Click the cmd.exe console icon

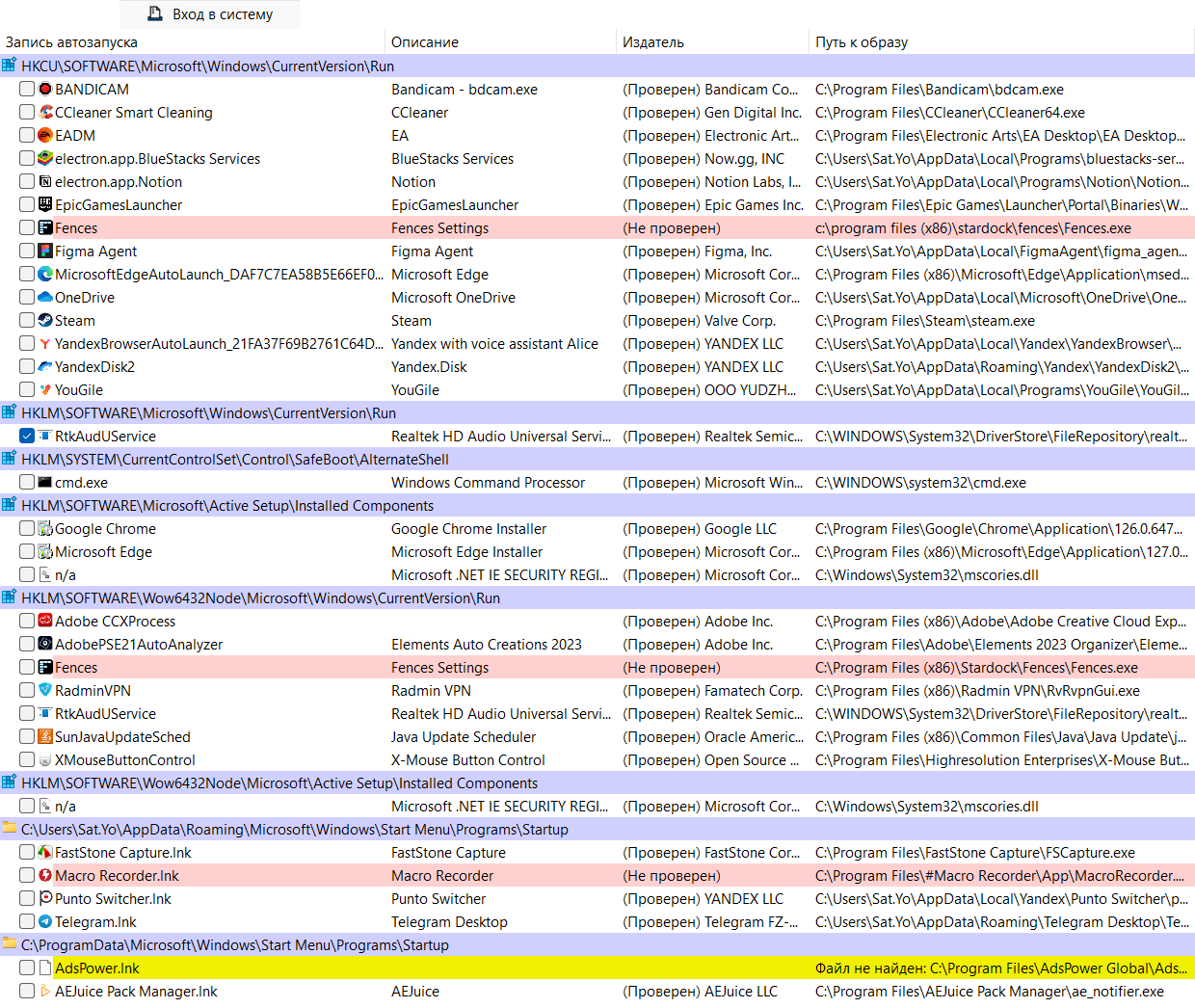pyautogui.click(x=45, y=482)
